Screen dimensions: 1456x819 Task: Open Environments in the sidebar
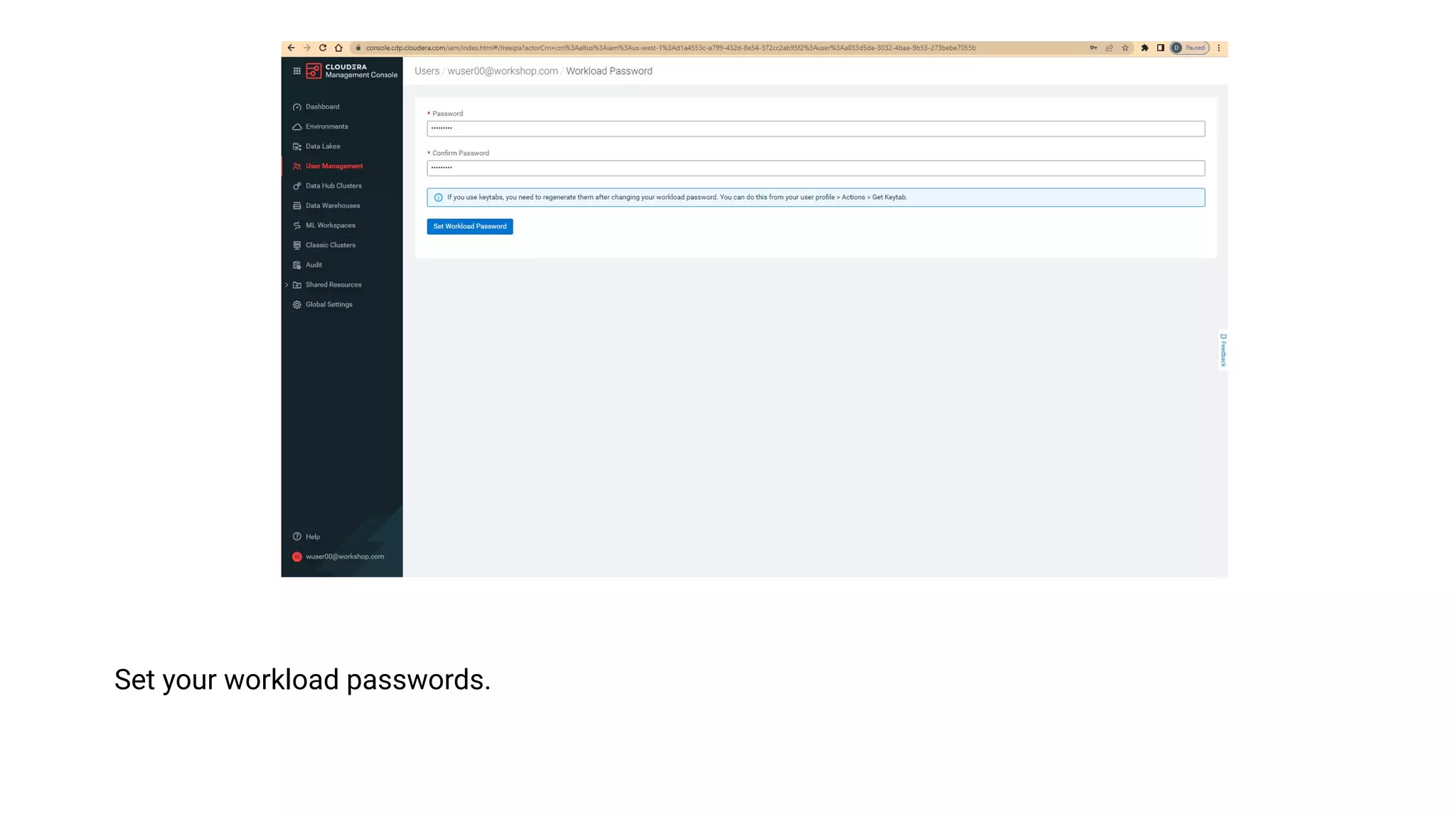click(x=326, y=127)
